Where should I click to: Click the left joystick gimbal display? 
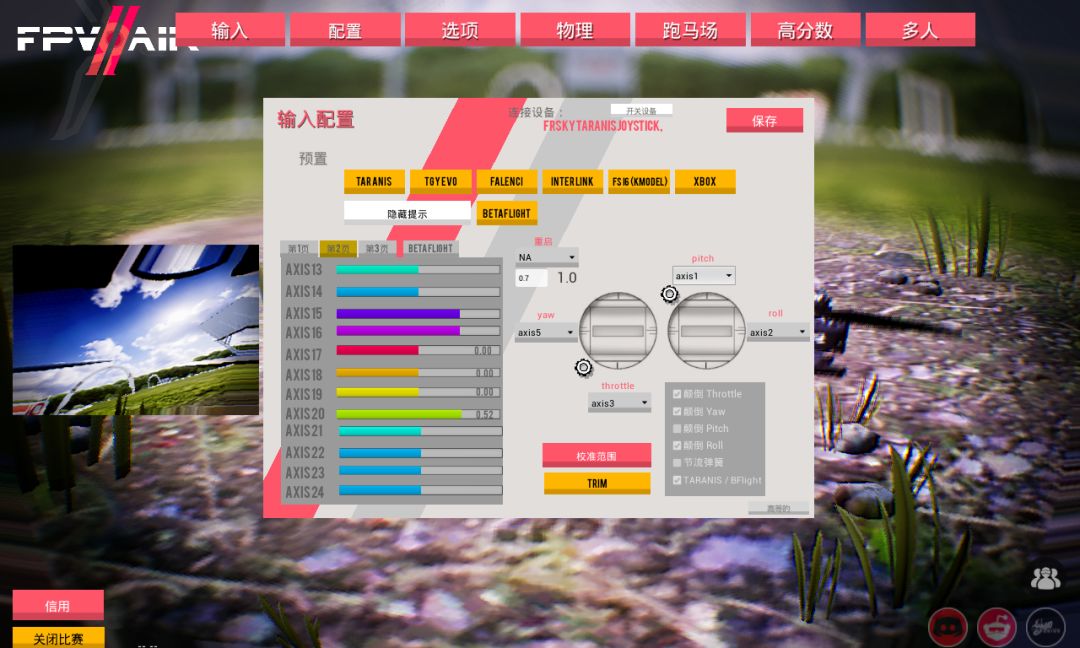(618, 331)
